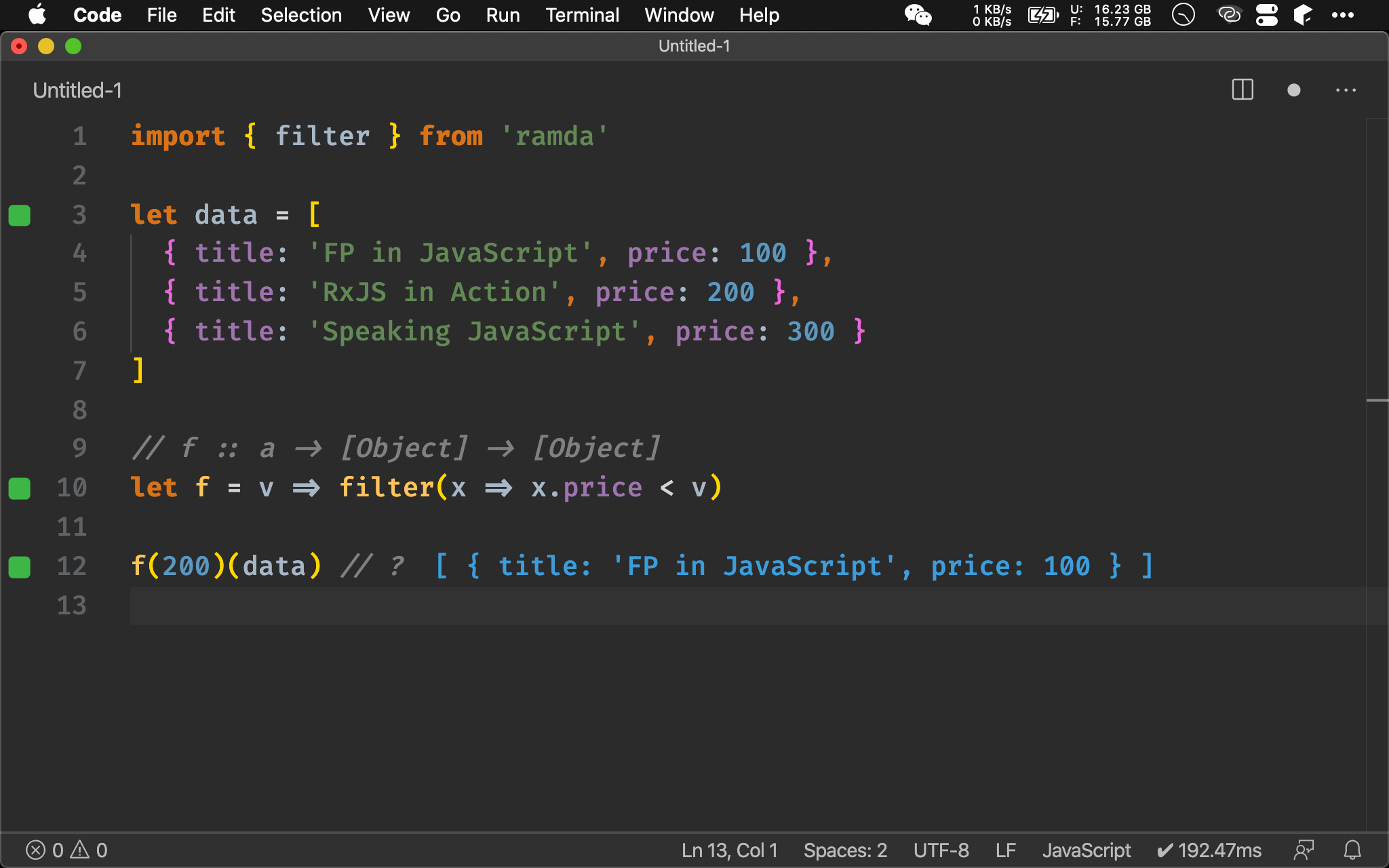
Task: Open the Terminal menu
Action: pyautogui.click(x=582, y=15)
